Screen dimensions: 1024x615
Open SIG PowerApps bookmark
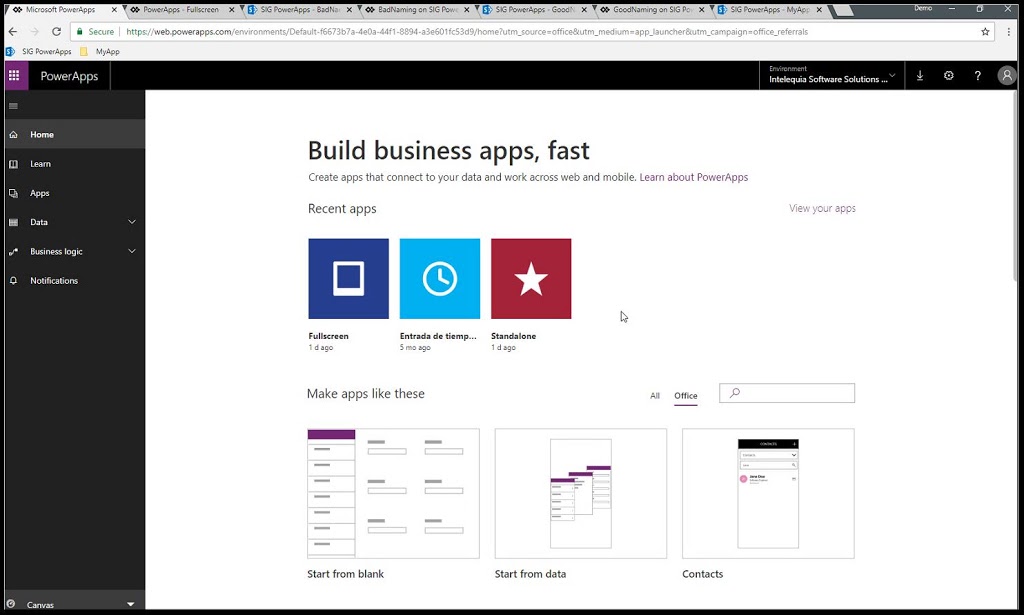[x=39, y=52]
